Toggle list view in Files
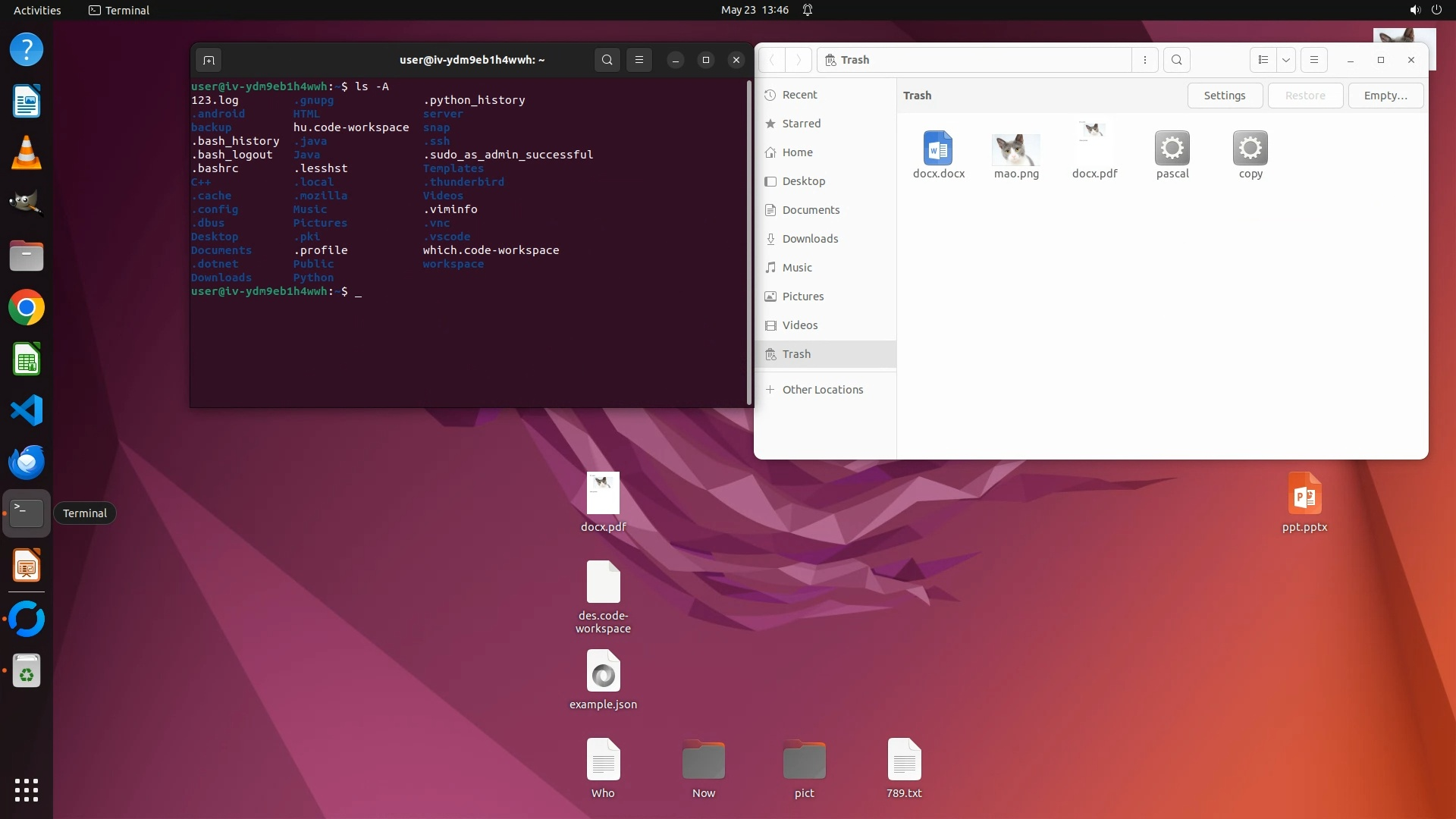1456x819 pixels. coord(1263,60)
